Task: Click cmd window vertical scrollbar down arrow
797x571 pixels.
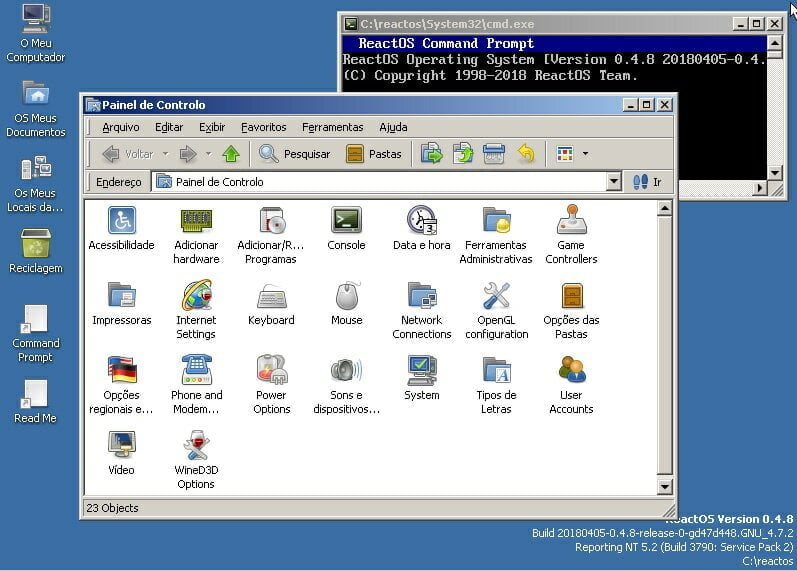Action: (x=774, y=173)
